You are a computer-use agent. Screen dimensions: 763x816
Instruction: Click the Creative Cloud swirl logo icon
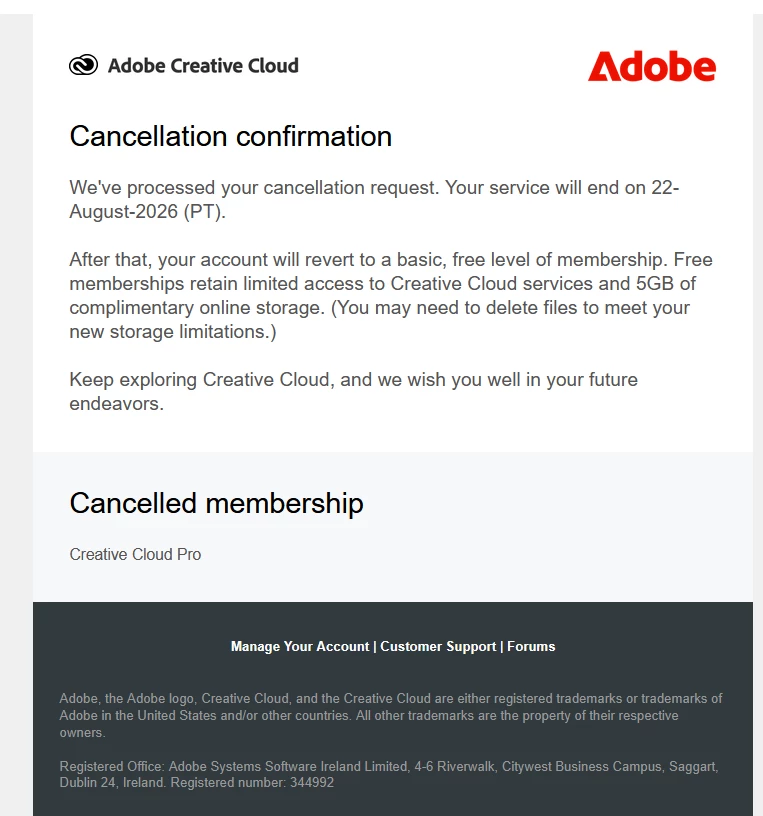[83, 65]
